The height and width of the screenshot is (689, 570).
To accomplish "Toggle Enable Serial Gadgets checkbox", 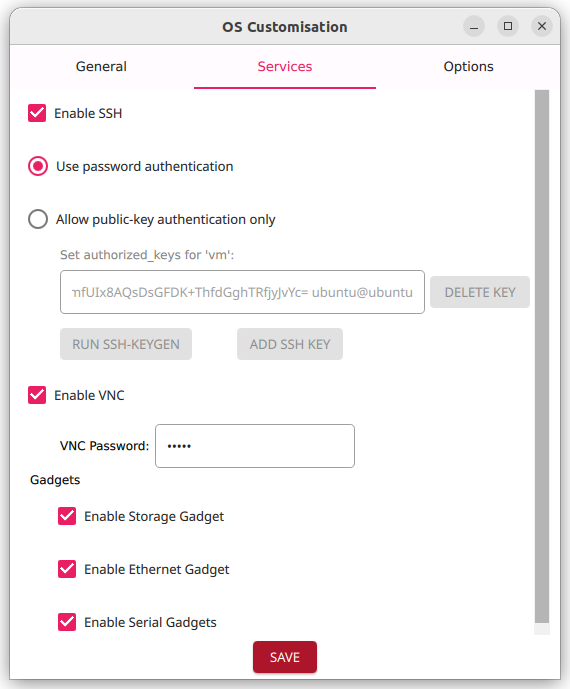I will click(67, 622).
